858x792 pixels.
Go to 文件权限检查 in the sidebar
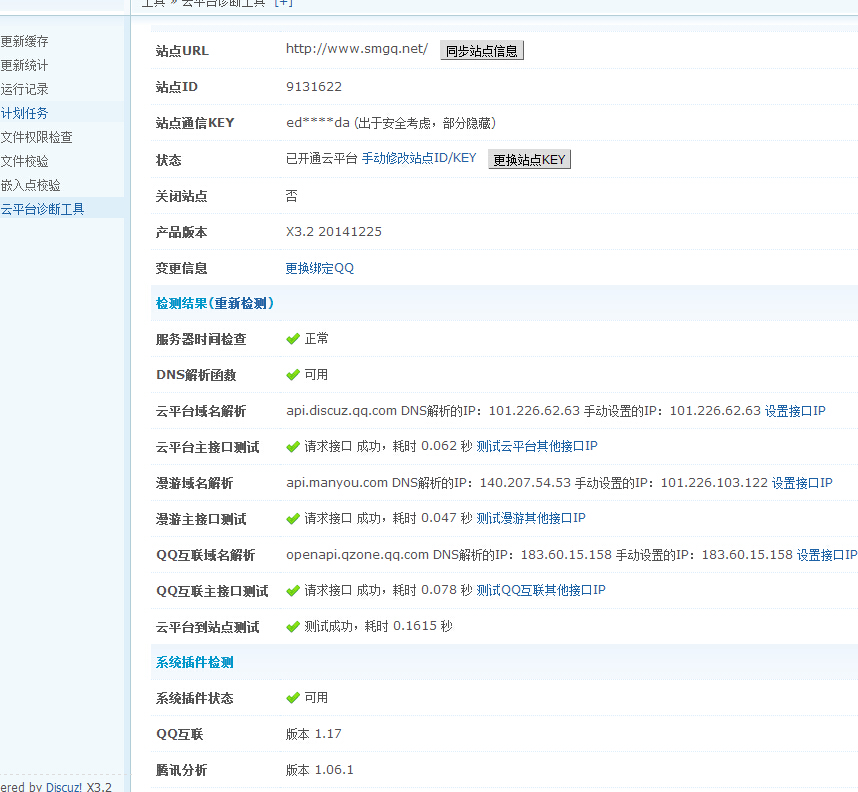point(37,137)
